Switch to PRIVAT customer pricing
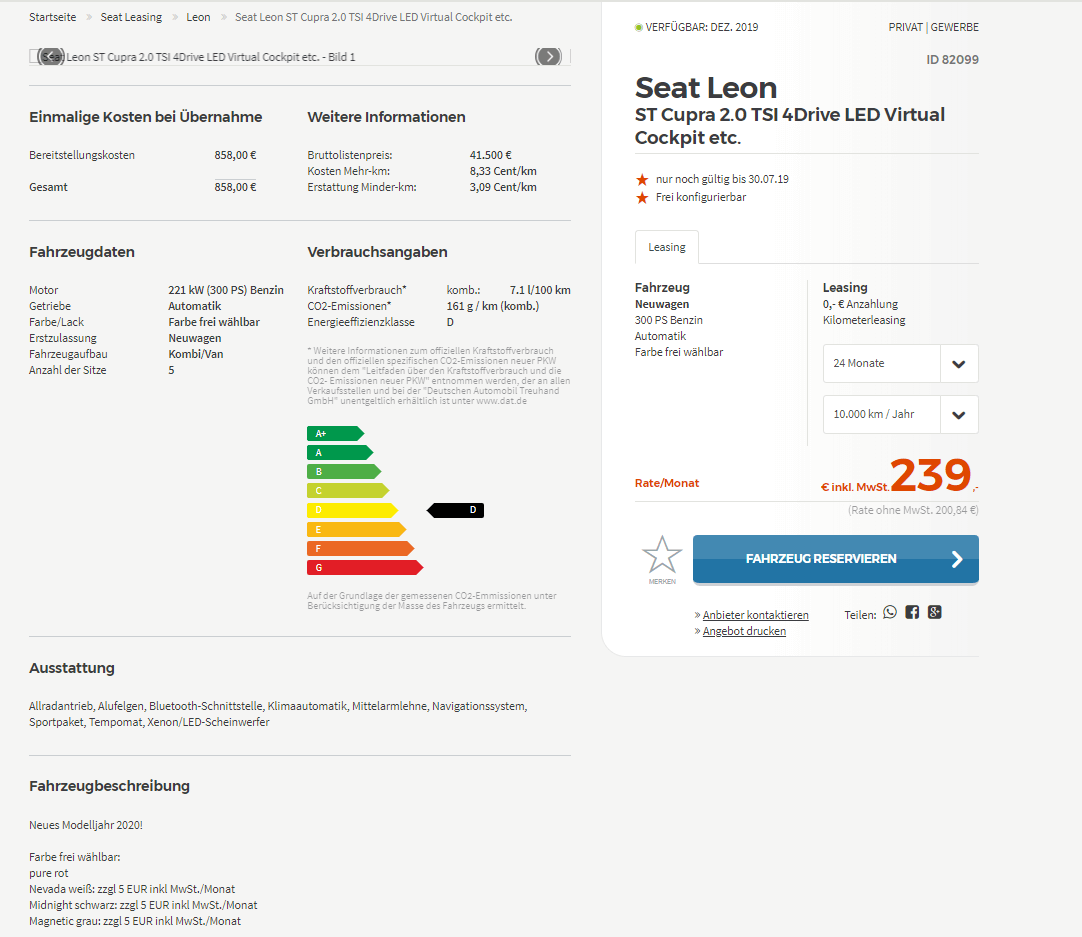The image size is (1082, 937). pyautogui.click(x=905, y=27)
